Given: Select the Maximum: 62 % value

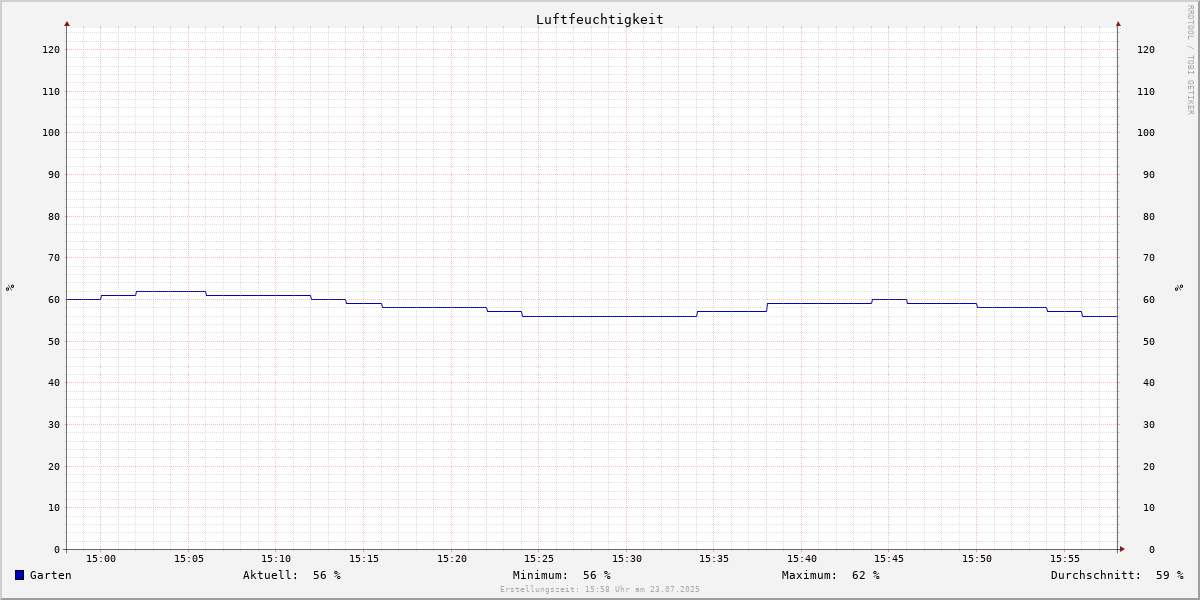Looking at the screenshot, I should point(831,575).
